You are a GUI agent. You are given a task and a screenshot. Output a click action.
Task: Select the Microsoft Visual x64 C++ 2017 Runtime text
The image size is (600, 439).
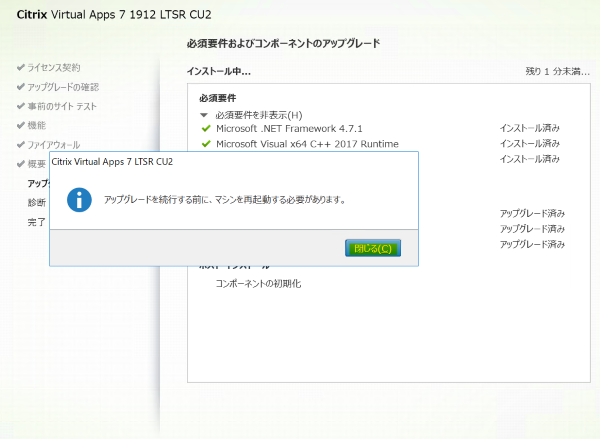(307, 144)
